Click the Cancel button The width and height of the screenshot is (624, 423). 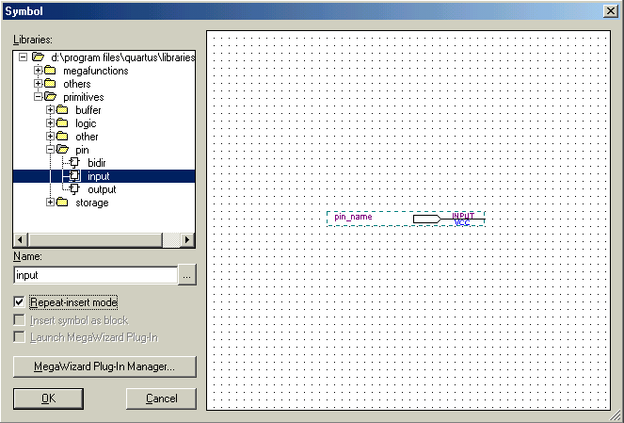coord(161,398)
